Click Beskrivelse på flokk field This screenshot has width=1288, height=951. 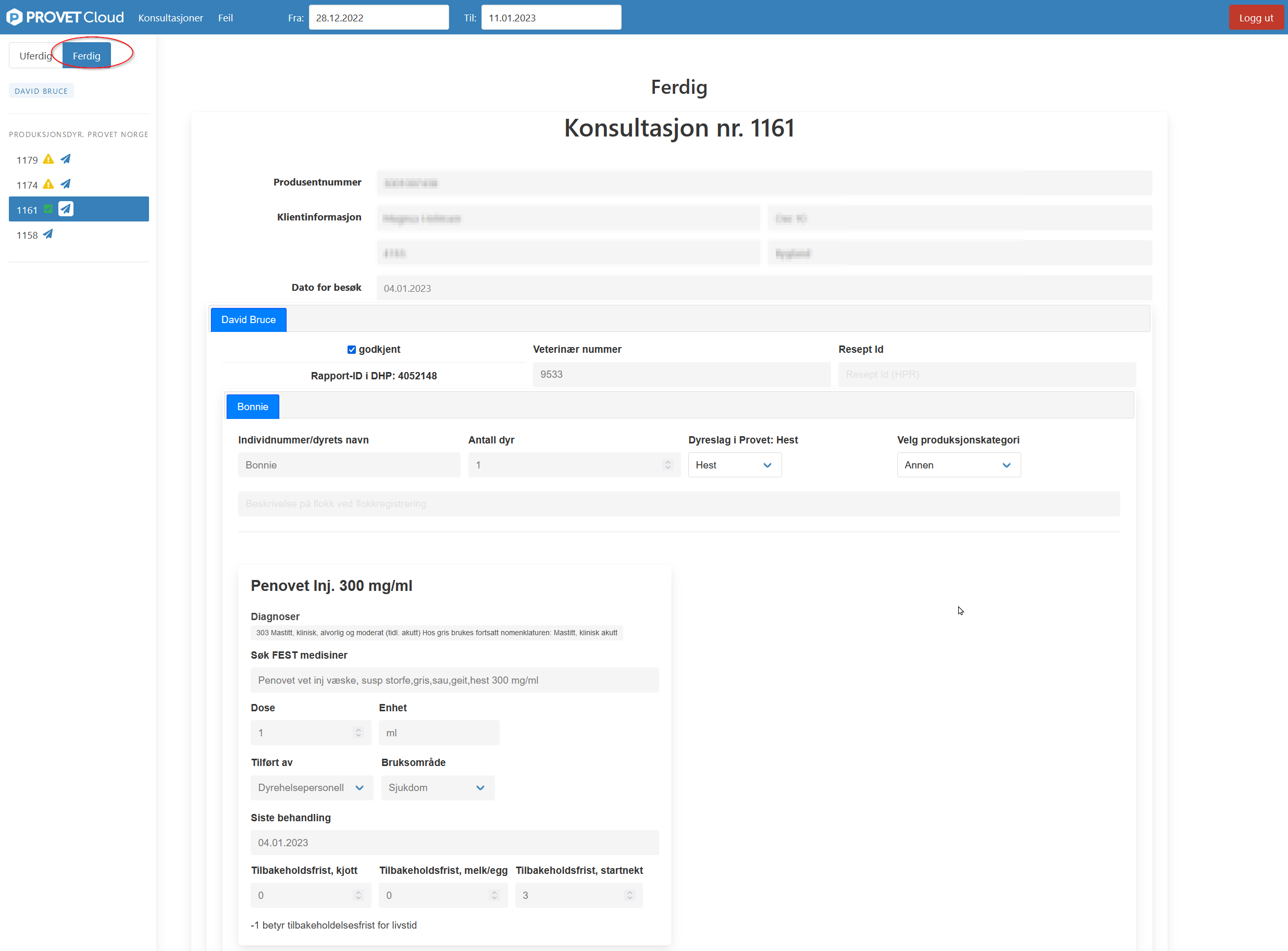coord(679,504)
